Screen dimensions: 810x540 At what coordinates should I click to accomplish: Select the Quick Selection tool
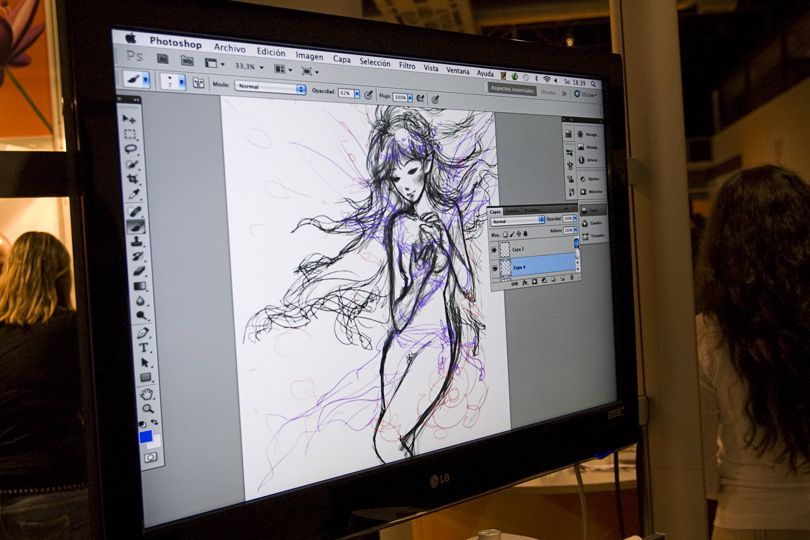(132, 165)
